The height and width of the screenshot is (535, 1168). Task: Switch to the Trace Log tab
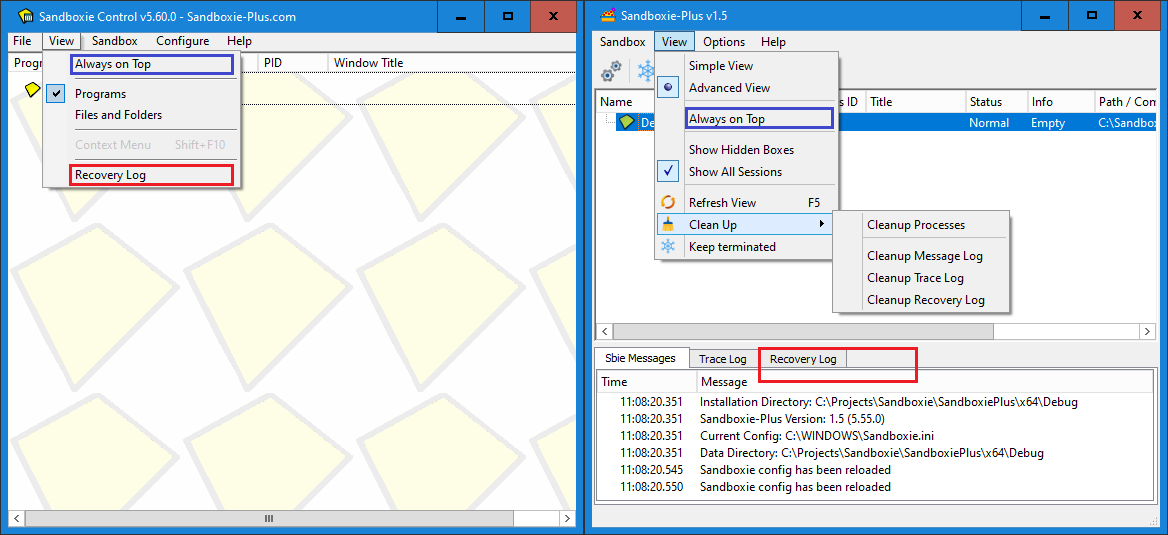[722, 359]
